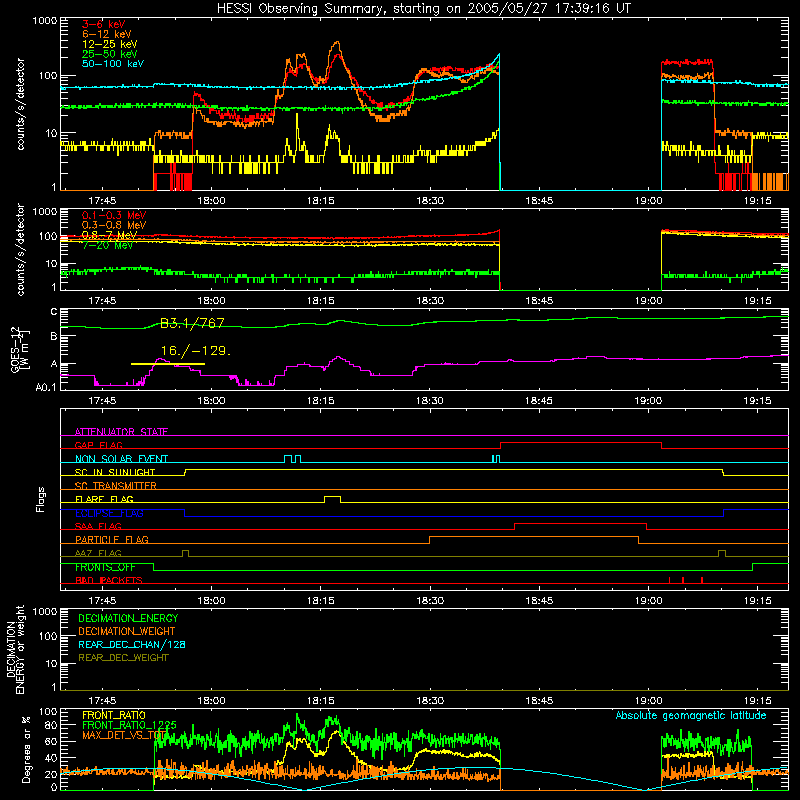Viewport: 800px width, 800px height.
Task: Select the REAR_DEC_CHAN/128 legend label
Action: coord(132,644)
